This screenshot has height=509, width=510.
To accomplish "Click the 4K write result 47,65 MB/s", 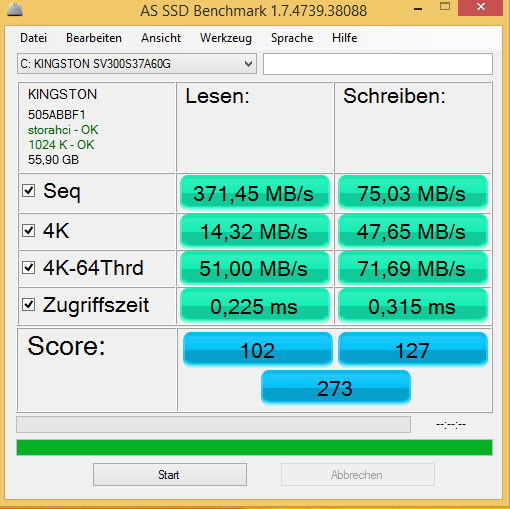I will [413, 231].
